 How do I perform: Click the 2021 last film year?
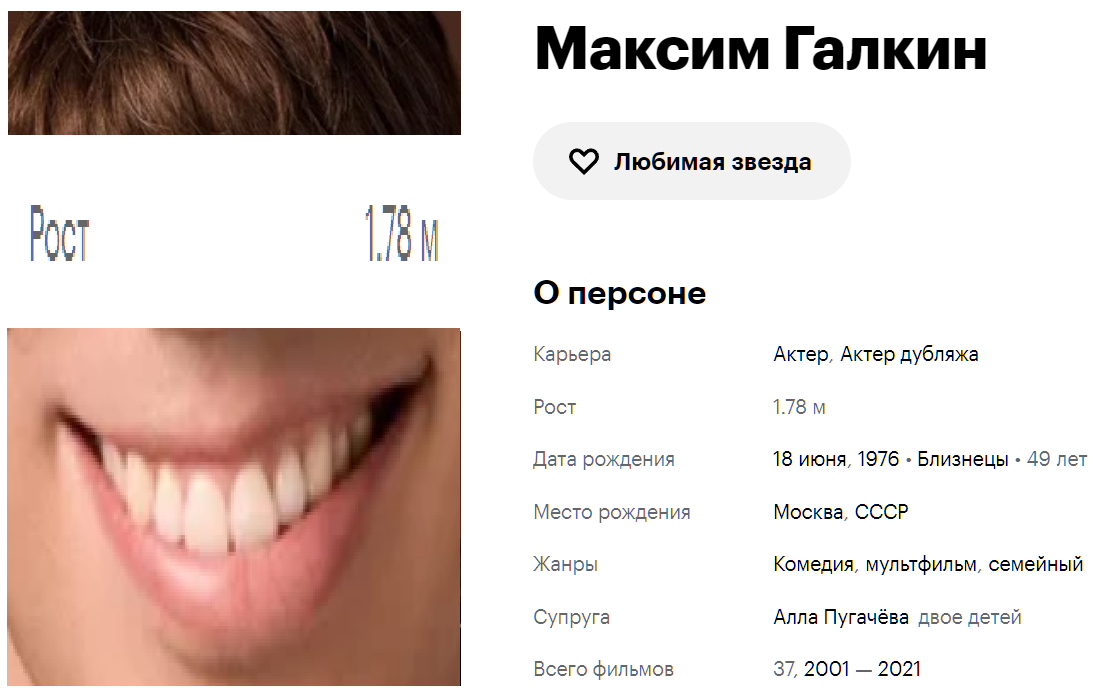(899, 669)
